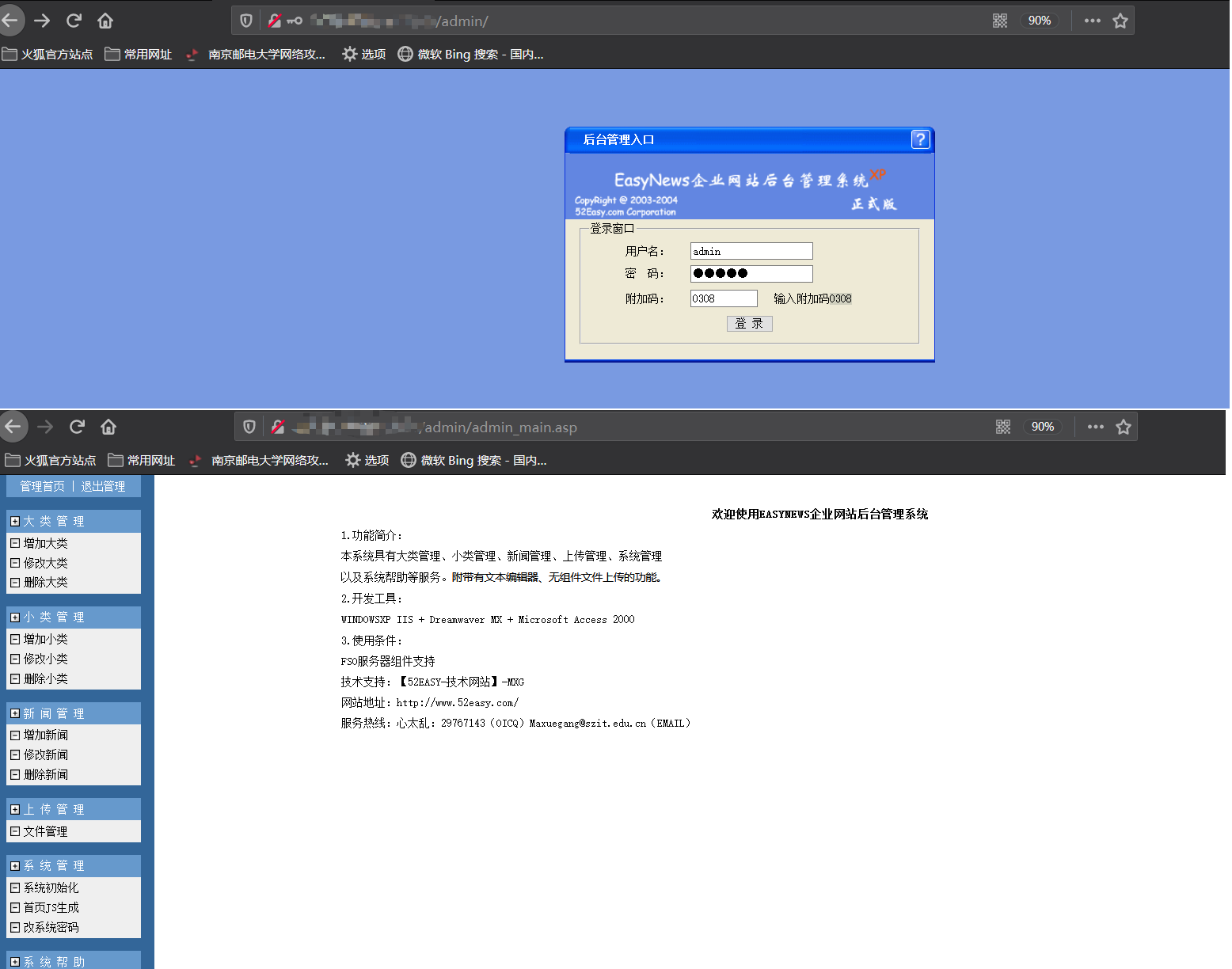Open 文件管理
The image size is (1232, 969).
coord(46,831)
